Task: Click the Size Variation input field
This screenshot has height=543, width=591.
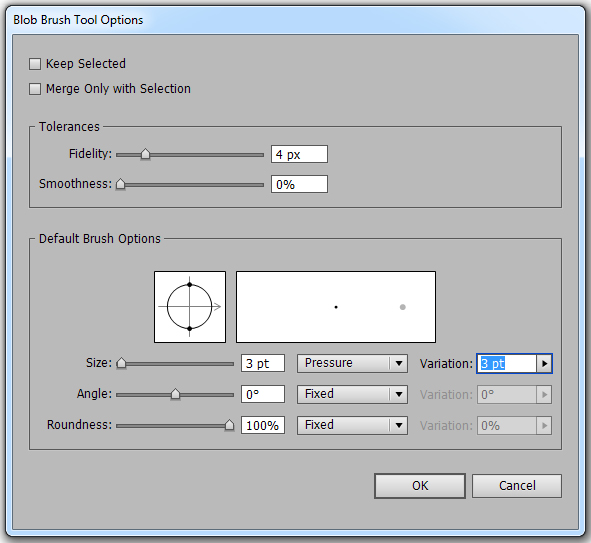Action: tap(506, 364)
